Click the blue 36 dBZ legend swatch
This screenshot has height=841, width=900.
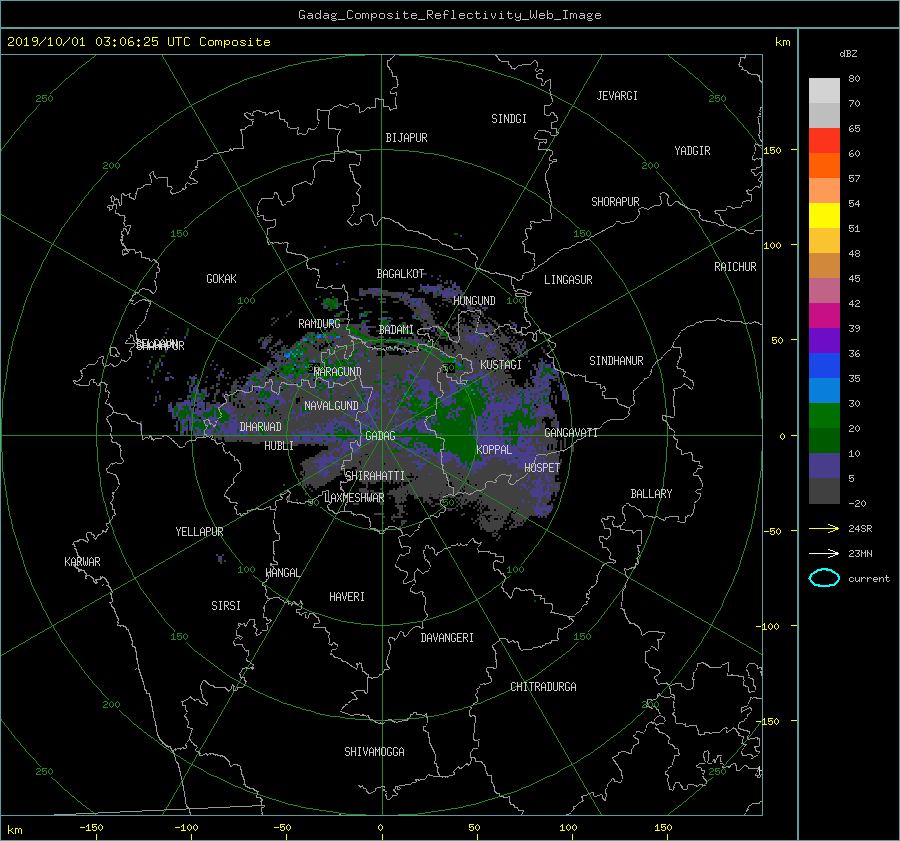824,366
